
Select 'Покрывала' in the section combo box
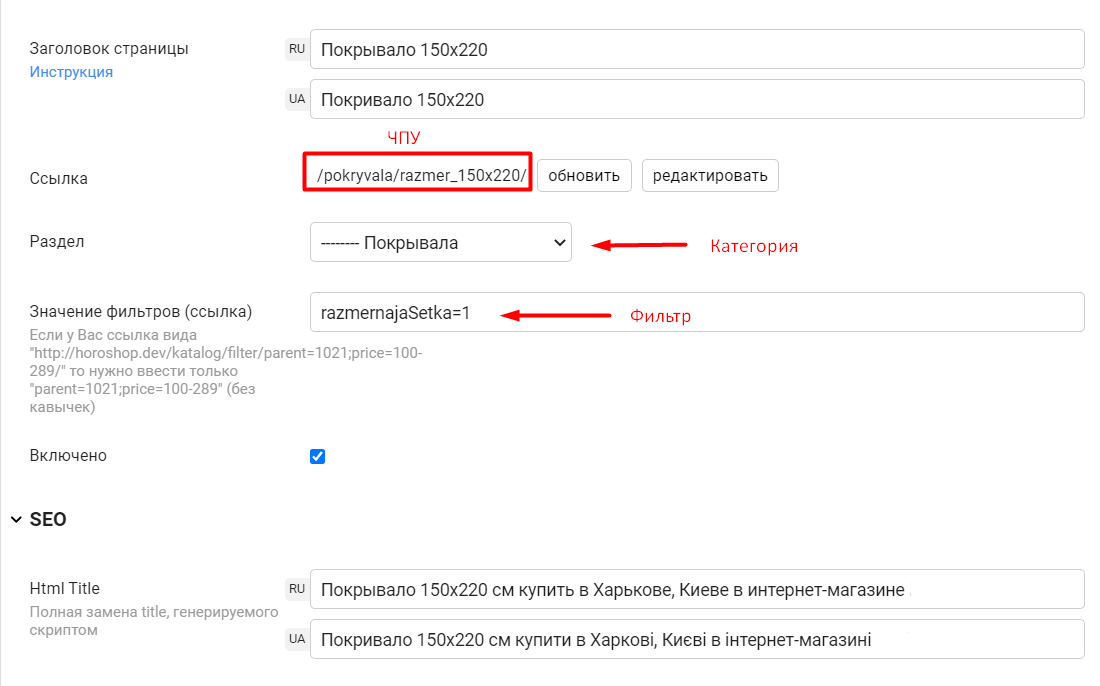coord(440,242)
